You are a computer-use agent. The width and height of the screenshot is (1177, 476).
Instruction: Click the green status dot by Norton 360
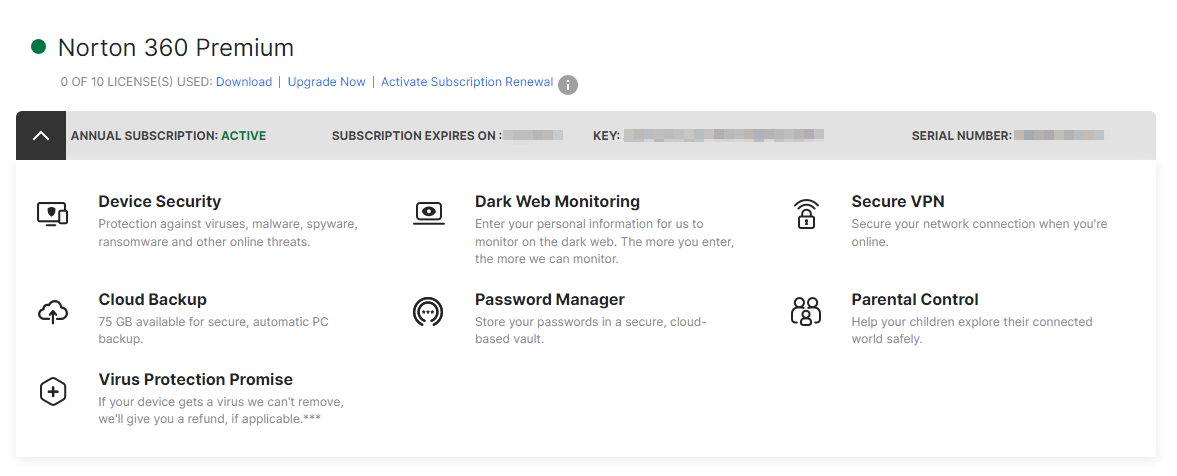click(39, 47)
